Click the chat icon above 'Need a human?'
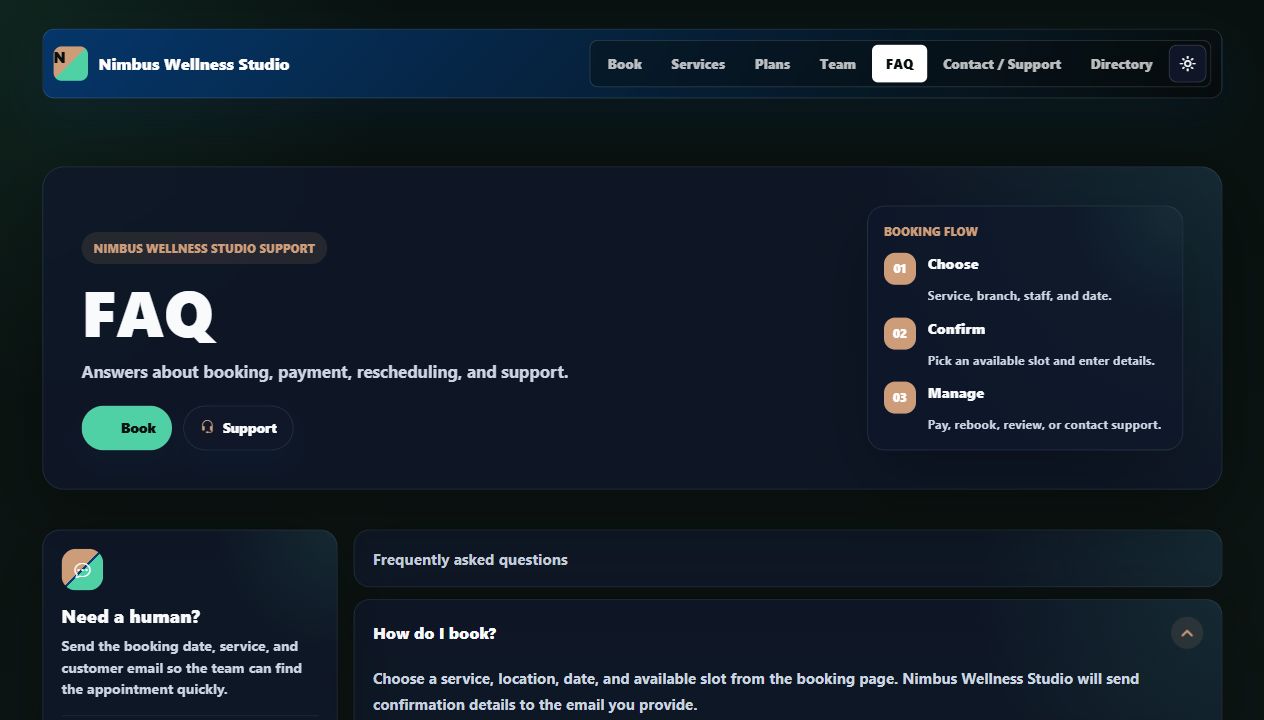 coord(82,570)
